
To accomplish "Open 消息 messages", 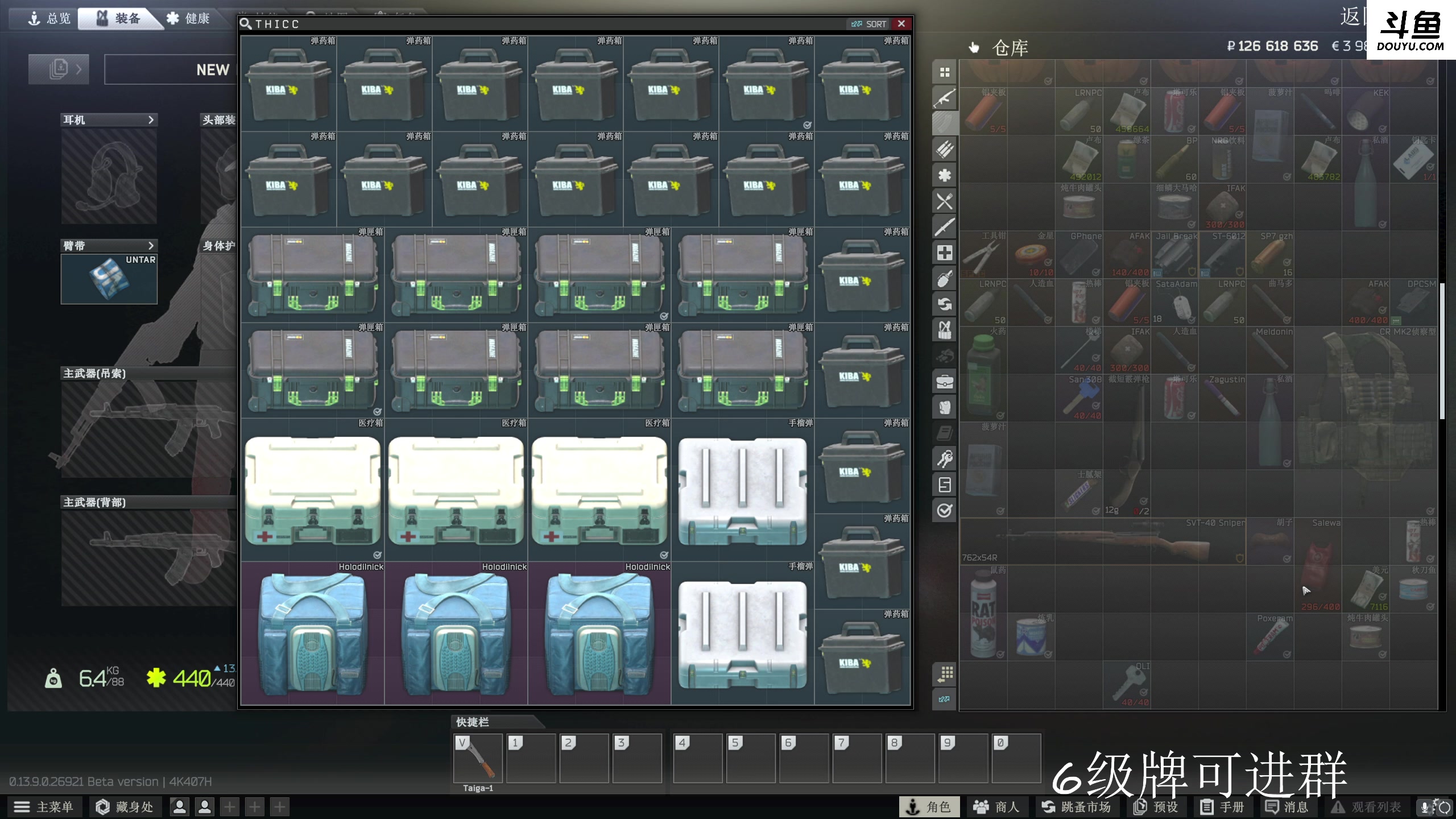I will click(1287, 807).
